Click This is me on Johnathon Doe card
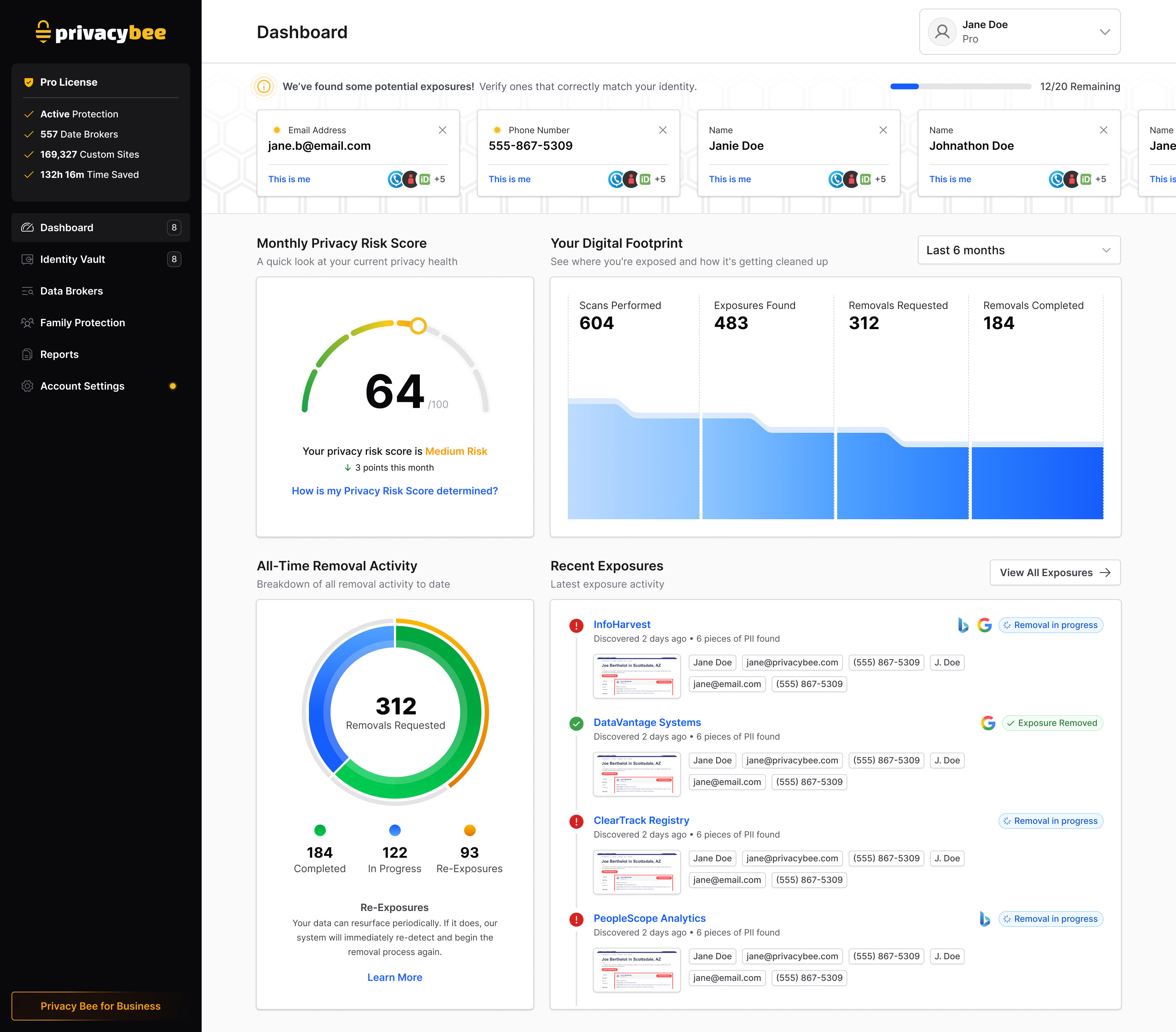The image size is (1176, 1032). [x=951, y=179]
